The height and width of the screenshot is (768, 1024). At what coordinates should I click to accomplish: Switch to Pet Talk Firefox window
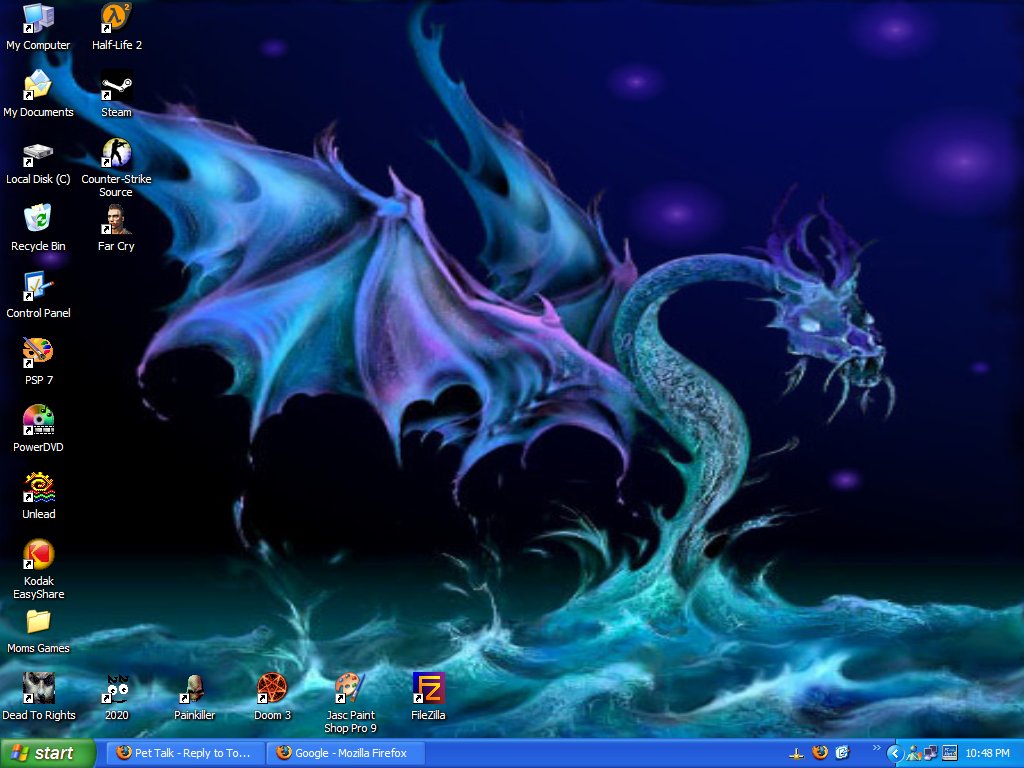[x=186, y=753]
